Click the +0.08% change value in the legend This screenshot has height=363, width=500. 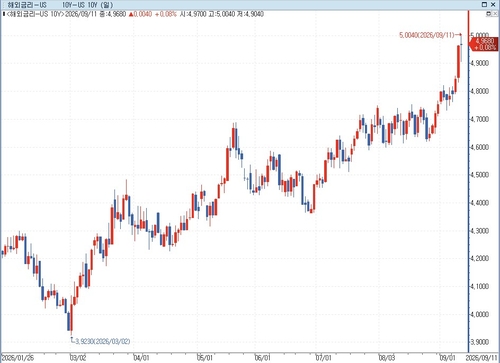(x=166, y=14)
